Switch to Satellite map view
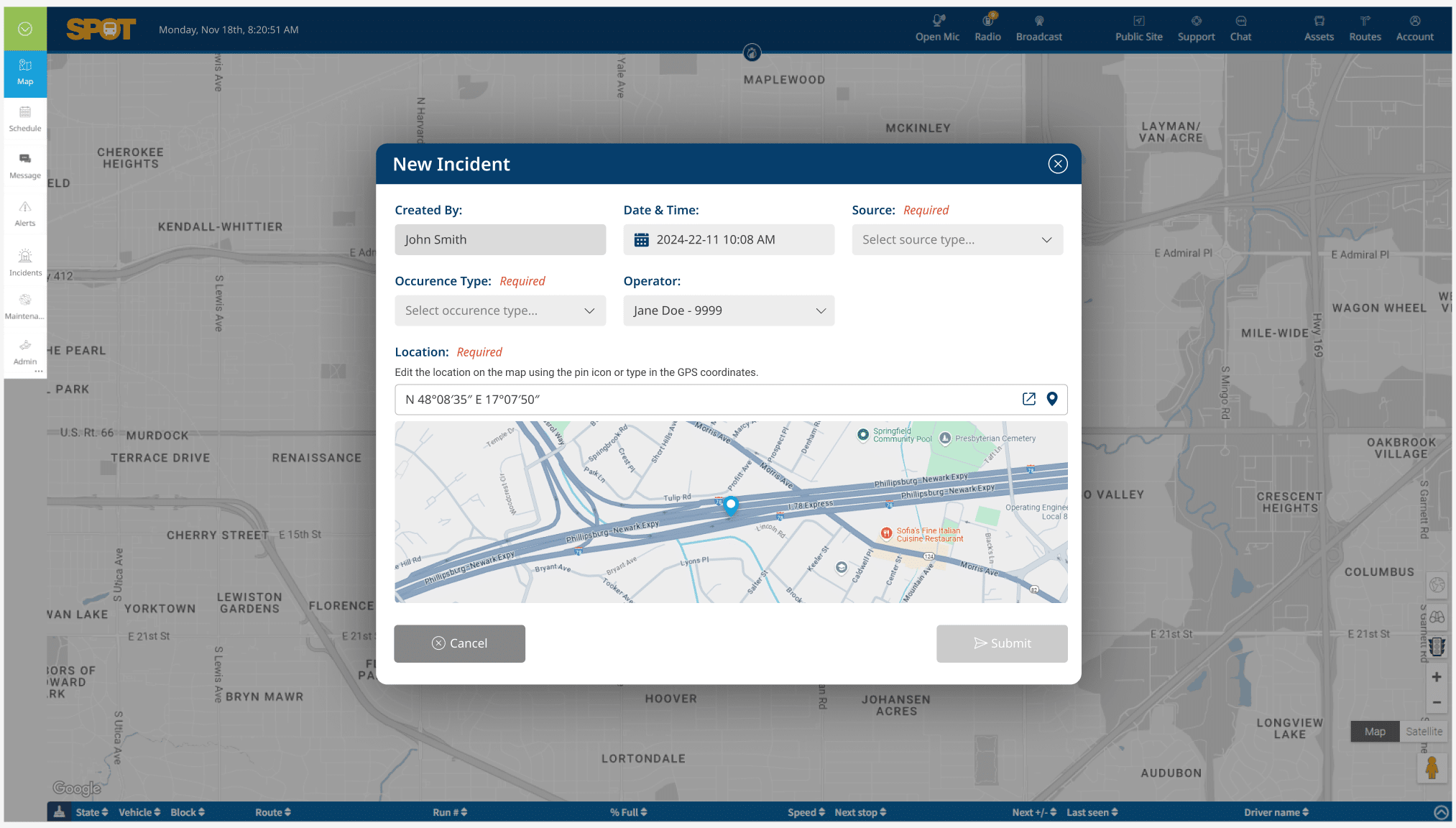Viewport: 1456px width, 828px height. tap(1424, 731)
